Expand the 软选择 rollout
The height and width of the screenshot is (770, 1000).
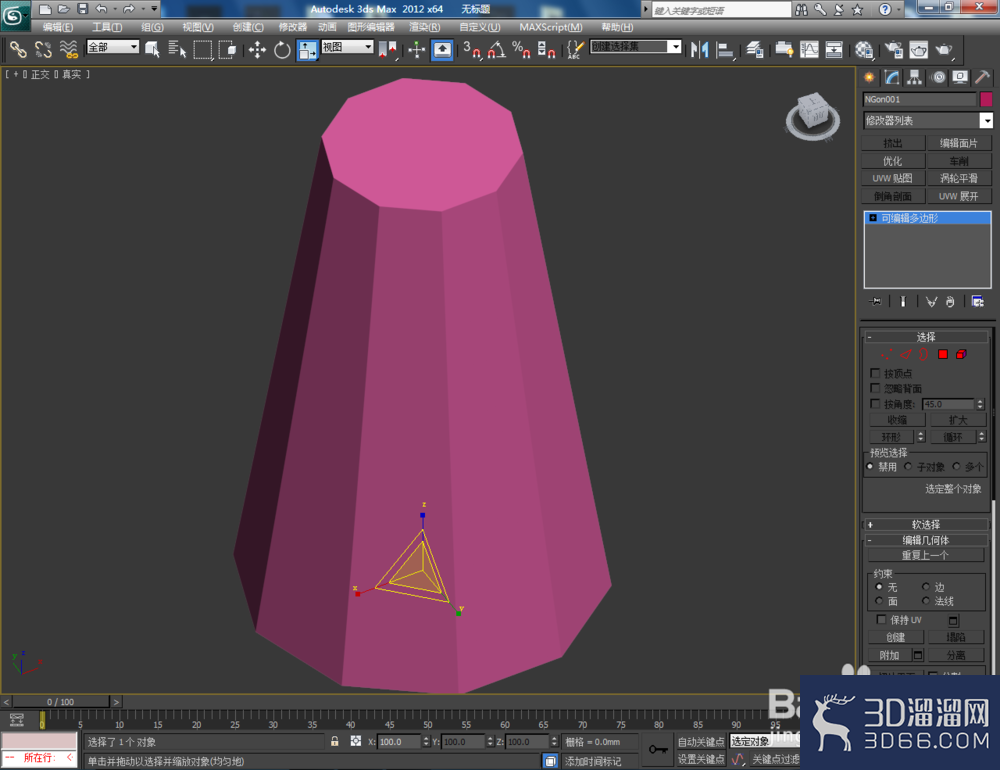(x=925, y=524)
